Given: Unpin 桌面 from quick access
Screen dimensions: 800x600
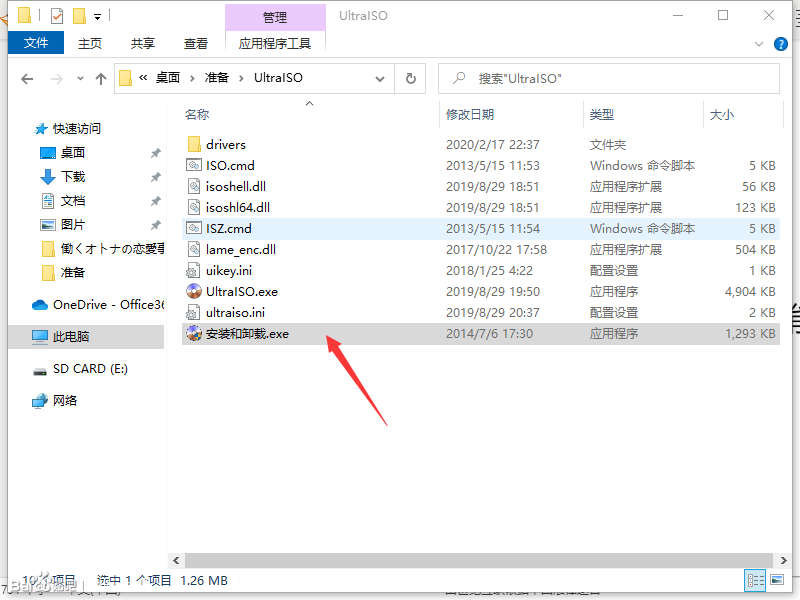Looking at the screenshot, I should [x=156, y=153].
